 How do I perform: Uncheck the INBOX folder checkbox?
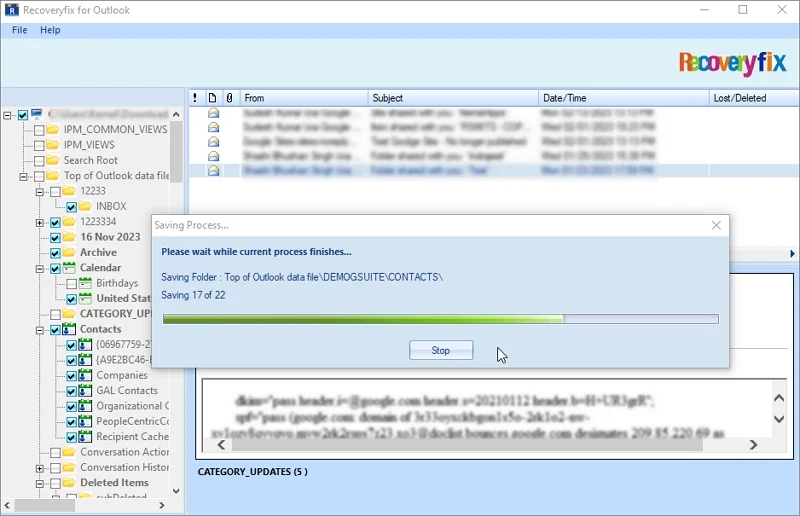(x=71, y=207)
